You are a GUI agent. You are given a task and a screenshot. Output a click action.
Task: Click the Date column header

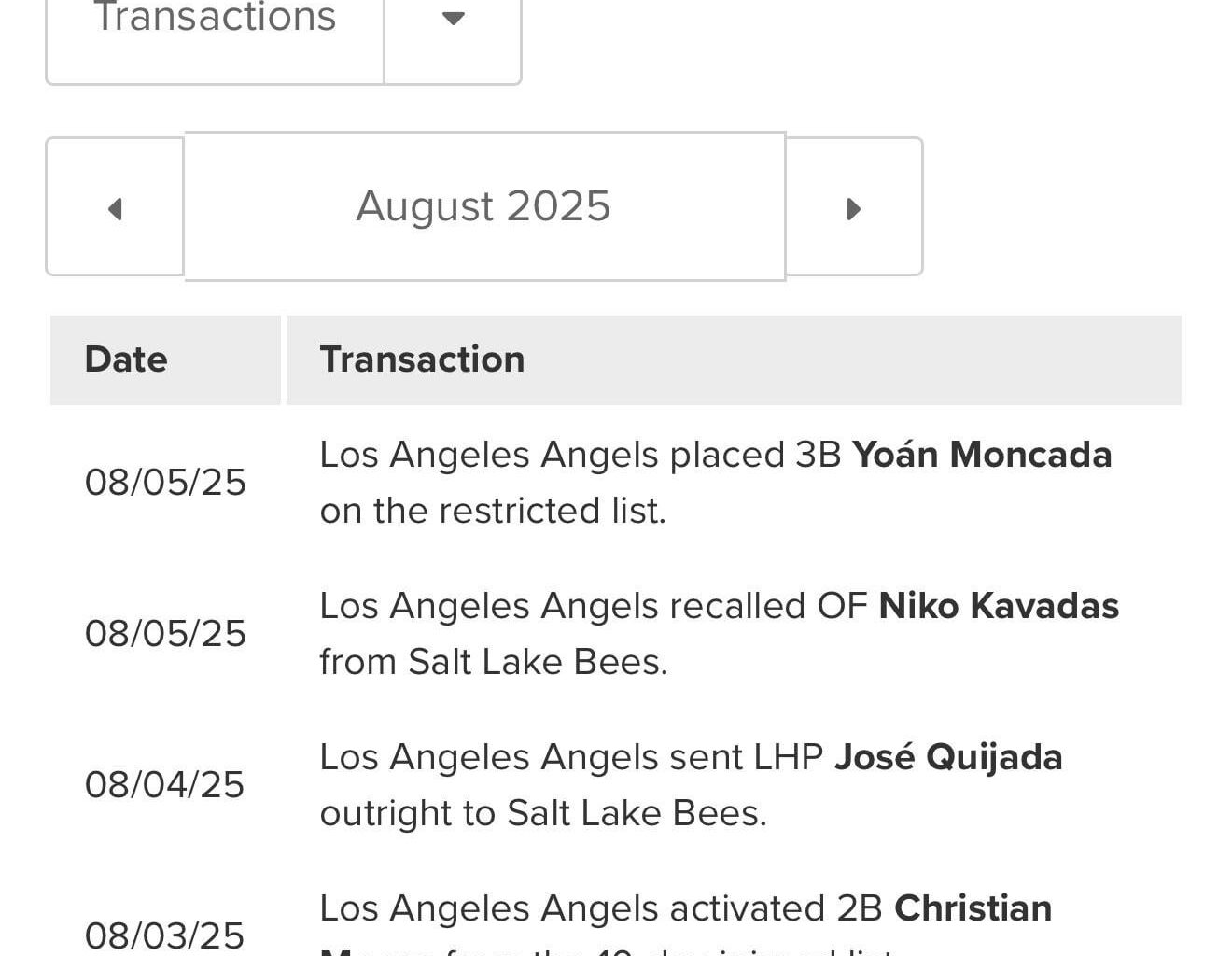coord(126,359)
